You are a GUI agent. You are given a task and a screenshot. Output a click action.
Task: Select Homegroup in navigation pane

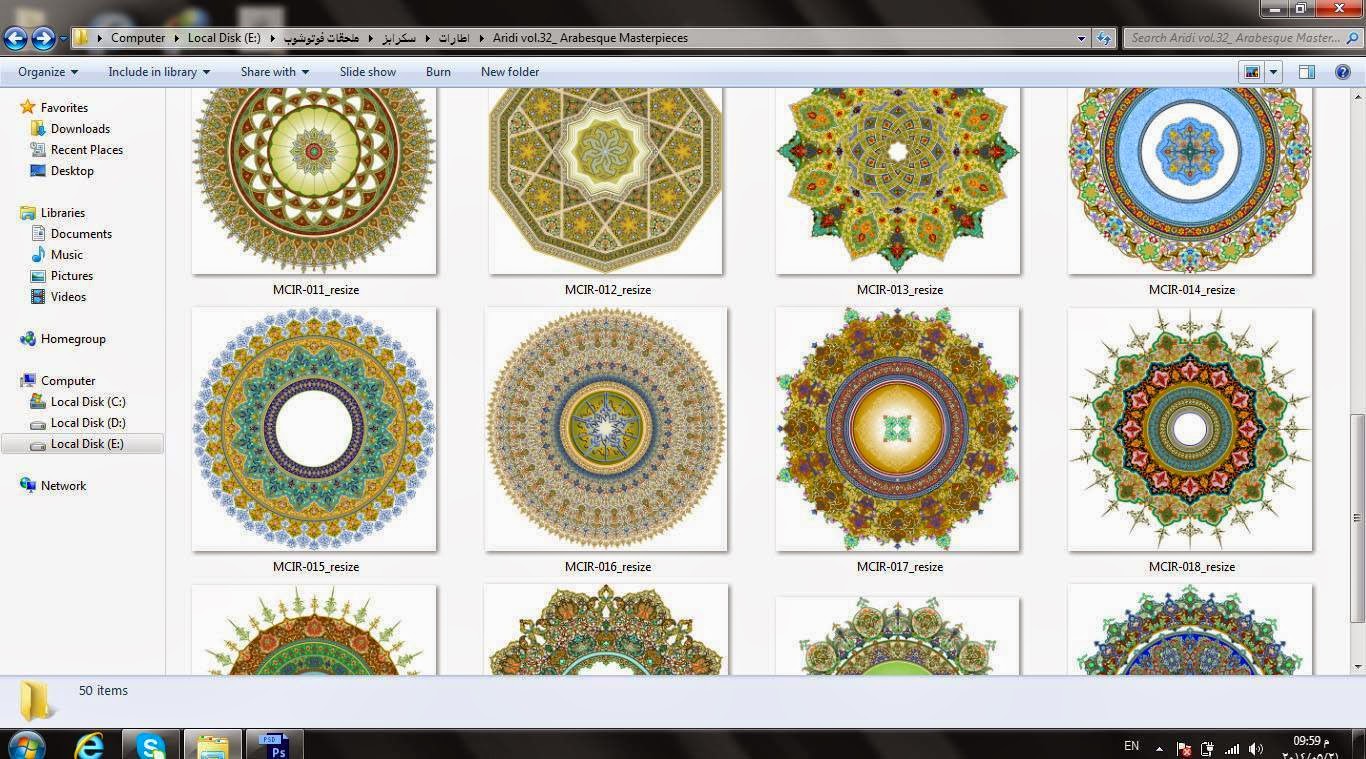(73, 338)
